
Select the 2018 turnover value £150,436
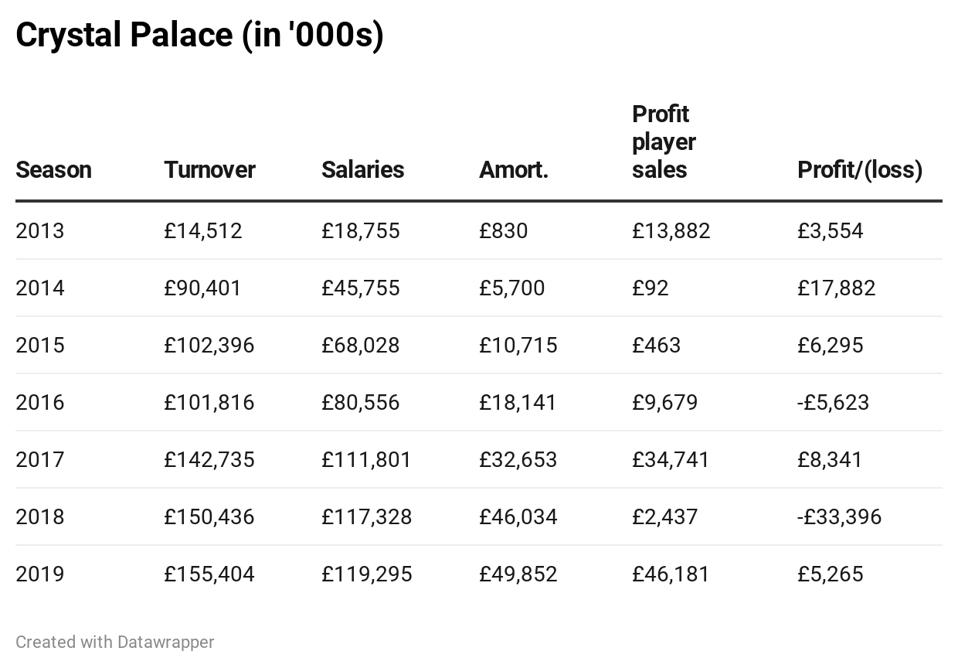tap(209, 517)
